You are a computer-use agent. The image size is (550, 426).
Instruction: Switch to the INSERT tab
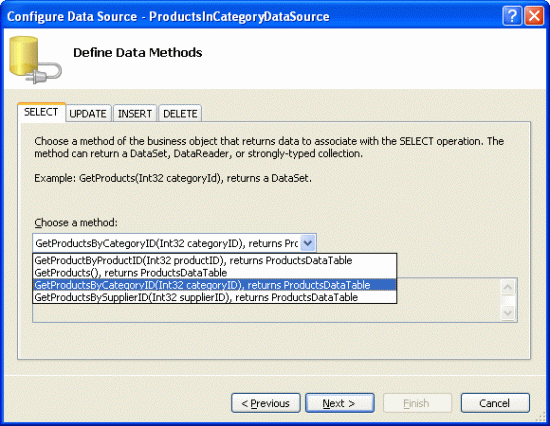[135, 113]
